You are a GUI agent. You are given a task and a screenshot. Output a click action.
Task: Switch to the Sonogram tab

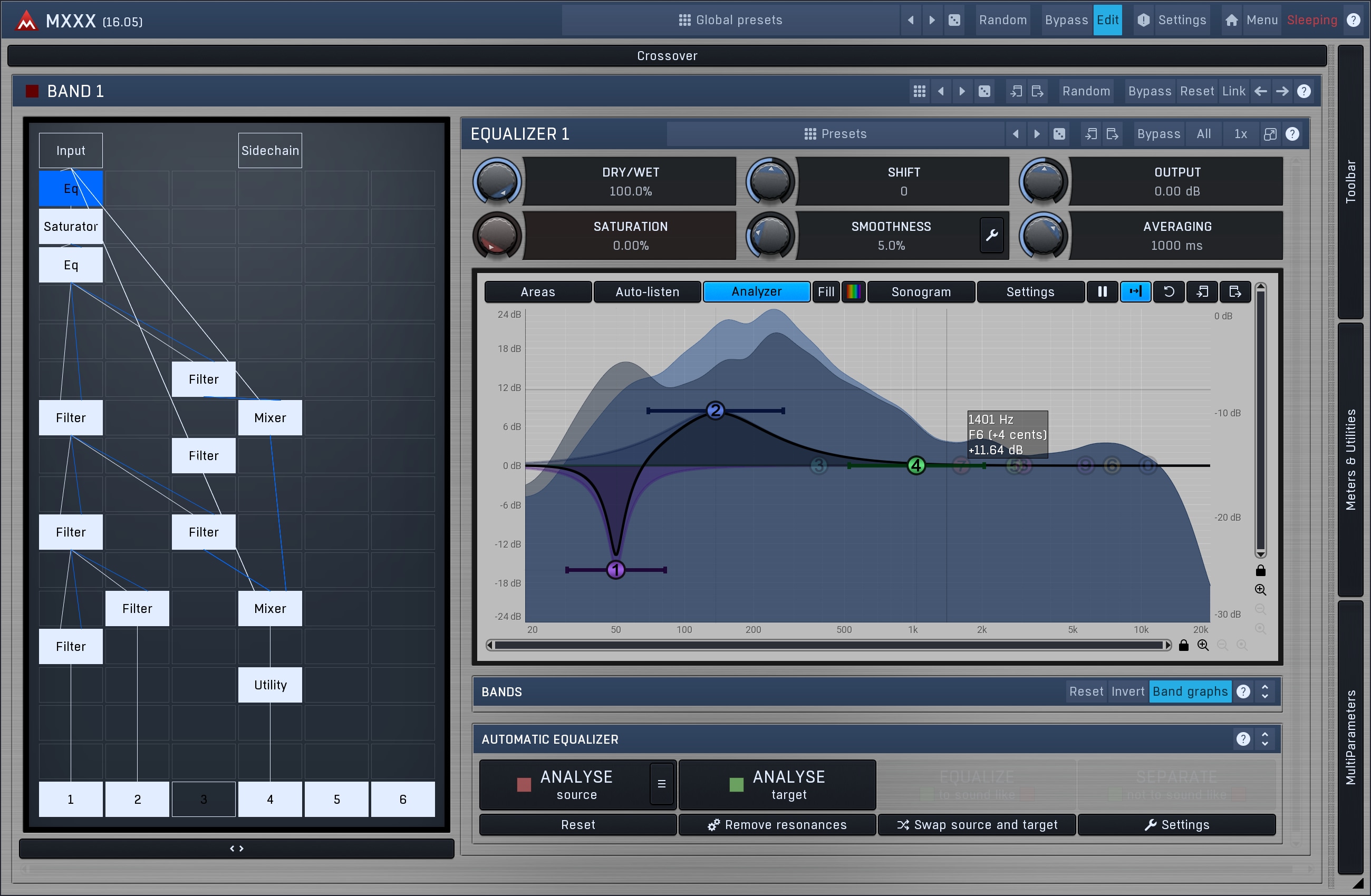point(921,291)
